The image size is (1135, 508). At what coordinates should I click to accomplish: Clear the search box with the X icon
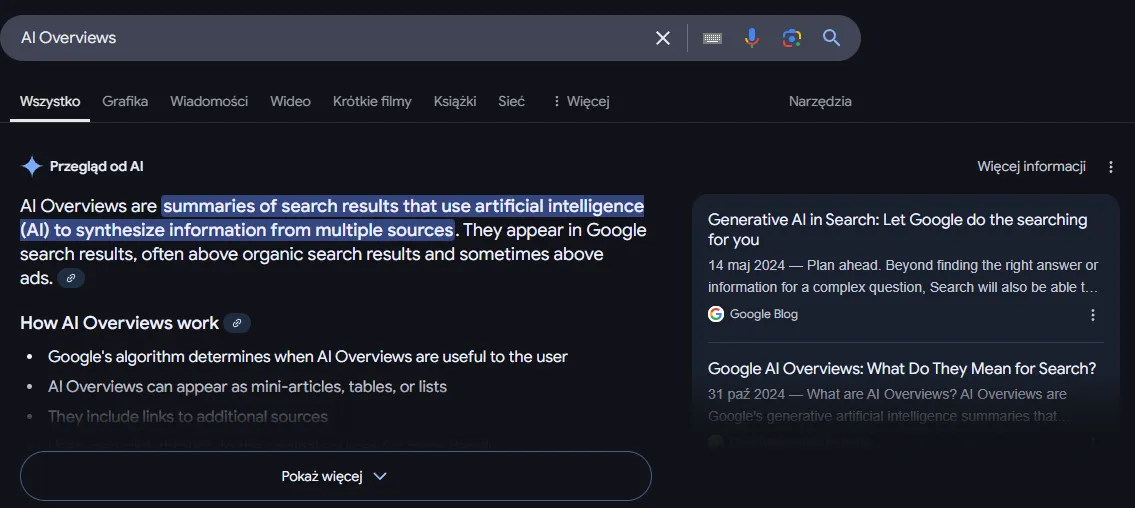pyautogui.click(x=662, y=38)
